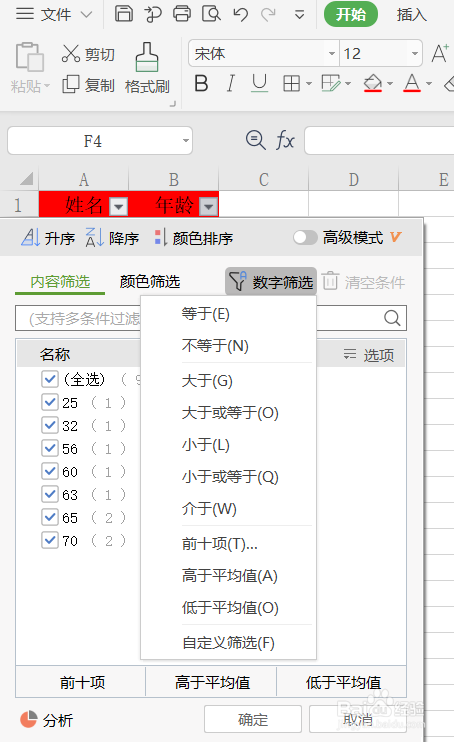Uncheck the (全选) checkbox
Screen dimensions: 454x742
[x=50, y=379]
